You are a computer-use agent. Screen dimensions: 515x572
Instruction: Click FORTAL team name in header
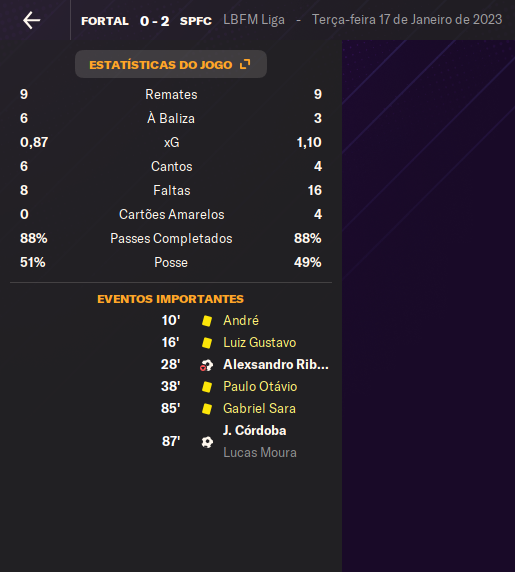105,21
